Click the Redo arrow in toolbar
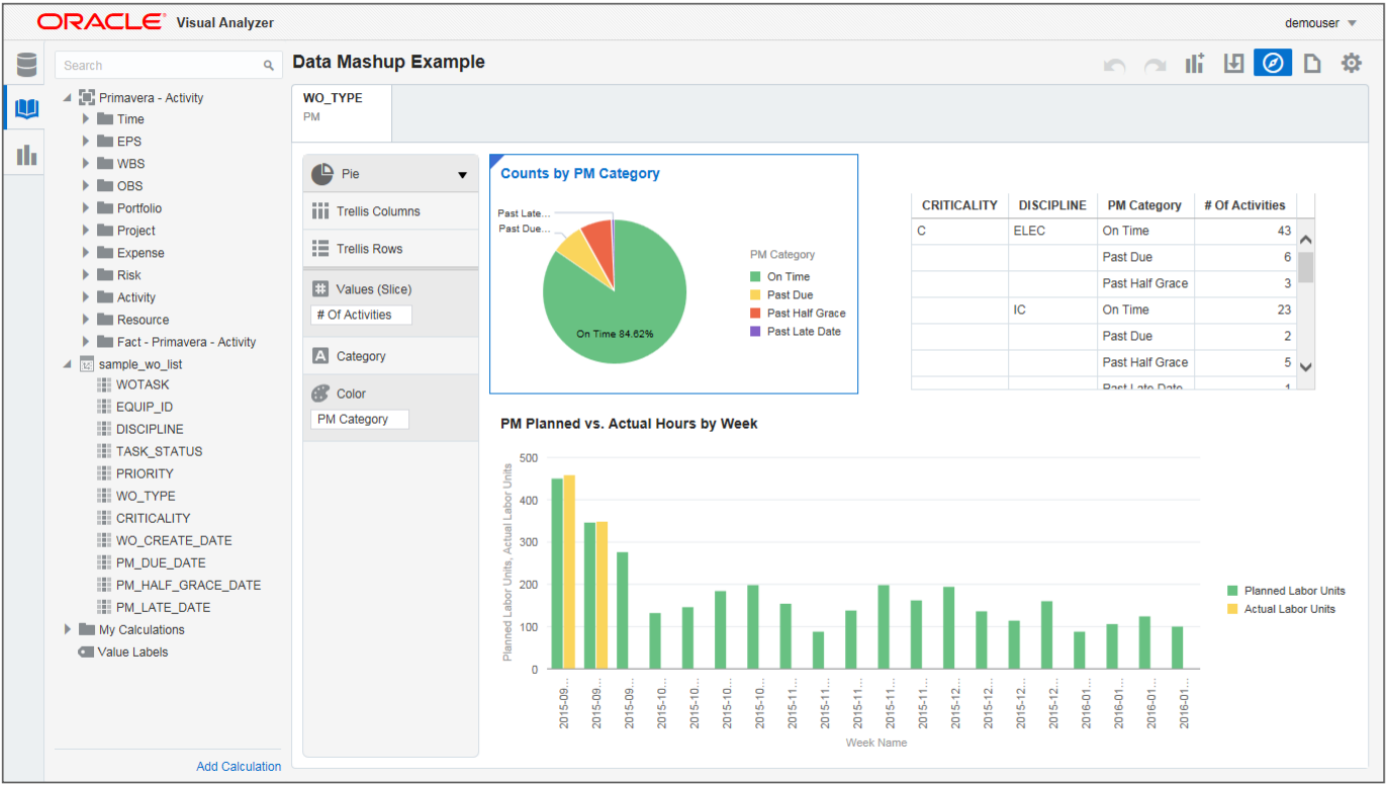The width and height of the screenshot is (1388, 787). coord(1155,65)
